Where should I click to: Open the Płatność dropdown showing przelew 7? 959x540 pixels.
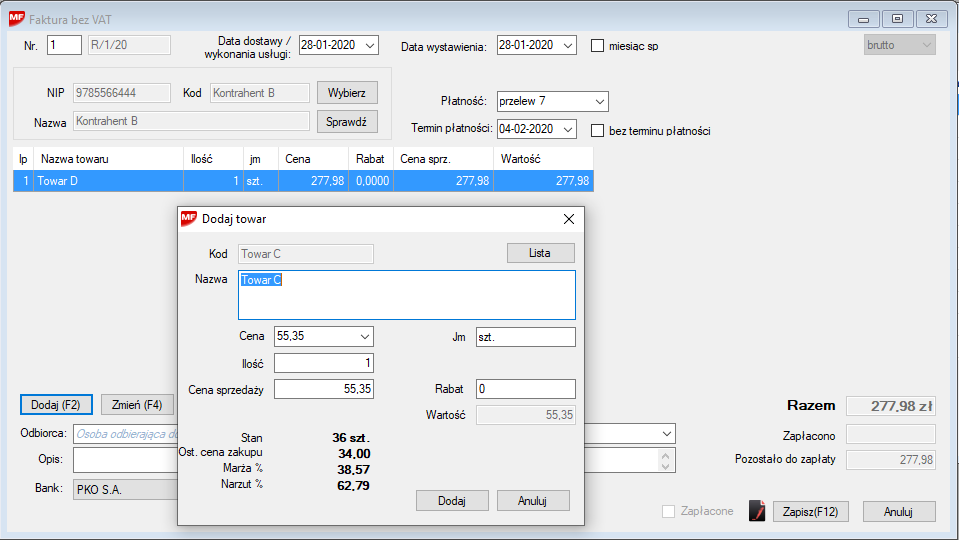click(x=599, y=102)
